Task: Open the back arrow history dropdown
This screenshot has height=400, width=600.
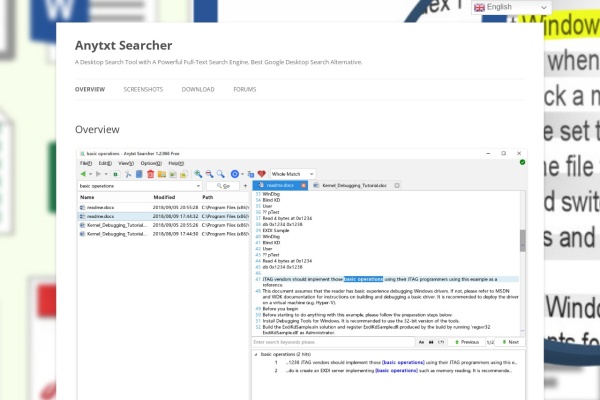Action: [x=91, y=174]
